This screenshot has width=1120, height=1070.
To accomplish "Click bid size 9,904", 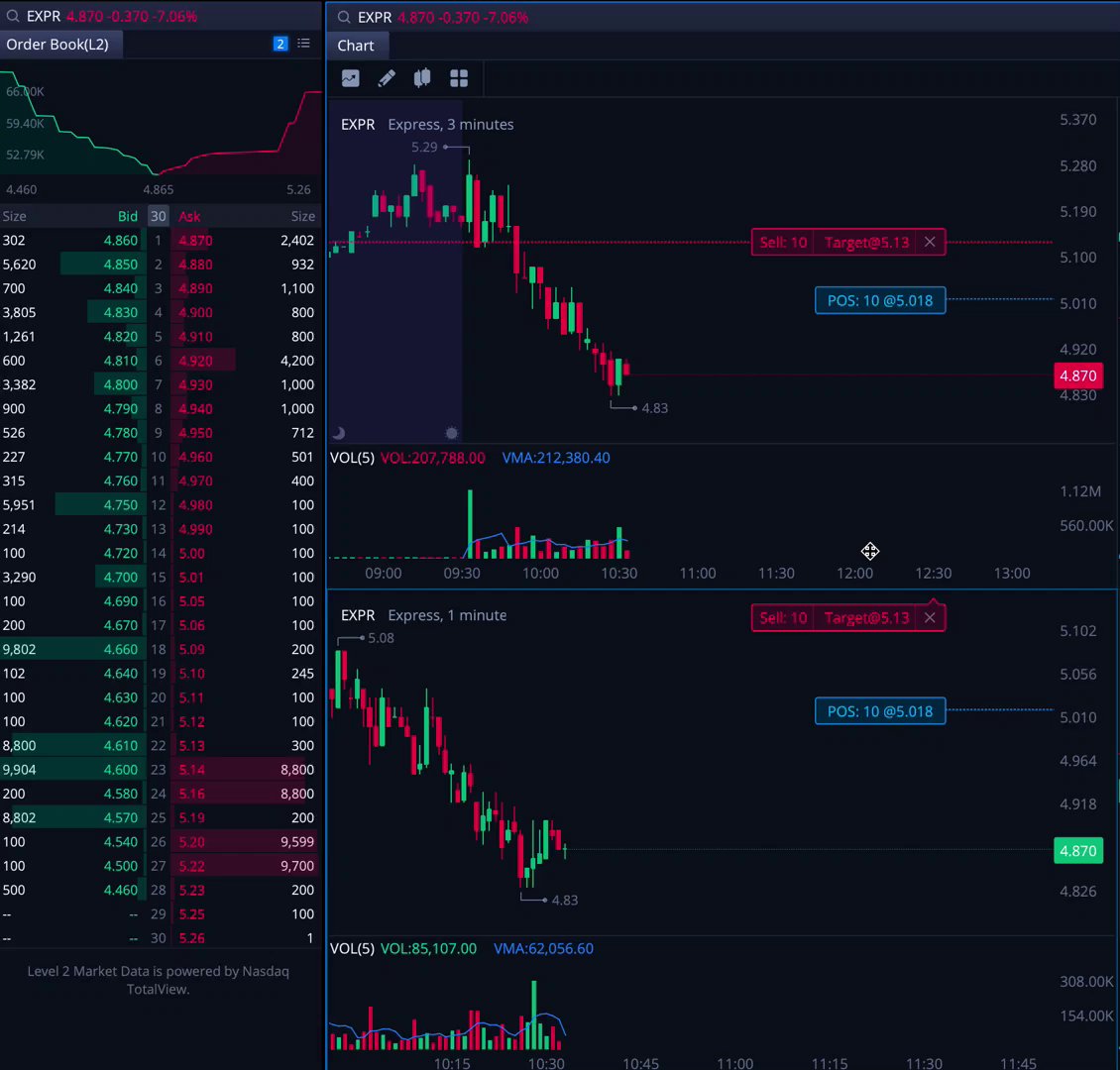I will (x=19, y=770).
